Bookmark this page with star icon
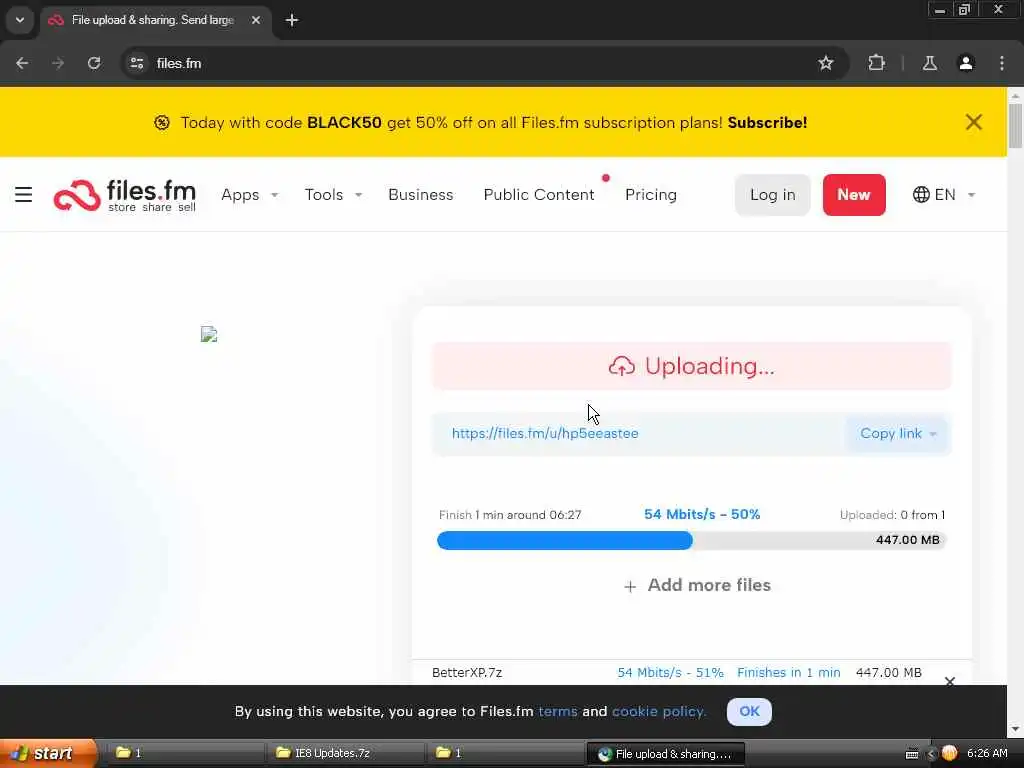 (x=825, y=63)
